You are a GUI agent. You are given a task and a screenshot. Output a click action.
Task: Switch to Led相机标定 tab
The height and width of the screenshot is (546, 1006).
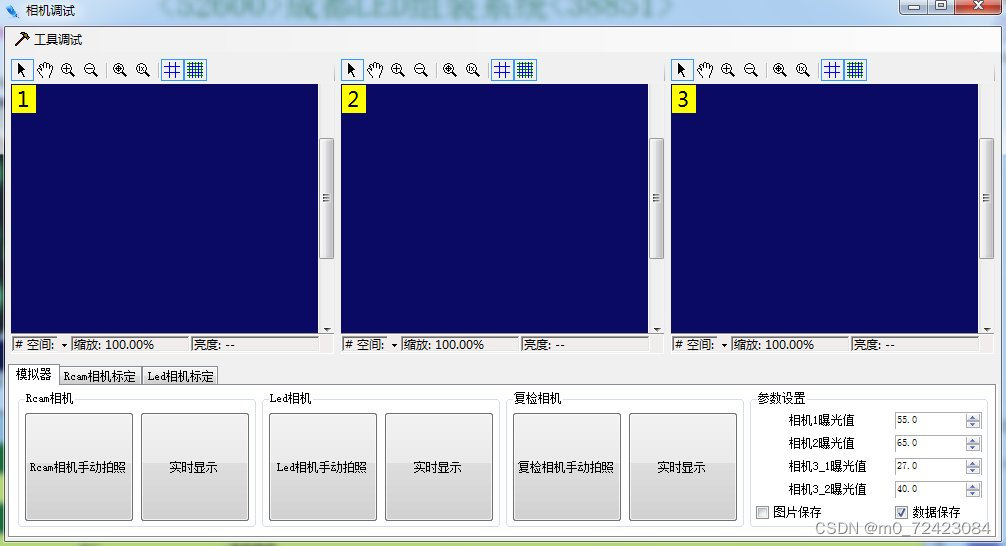click(x=180, y=376)
